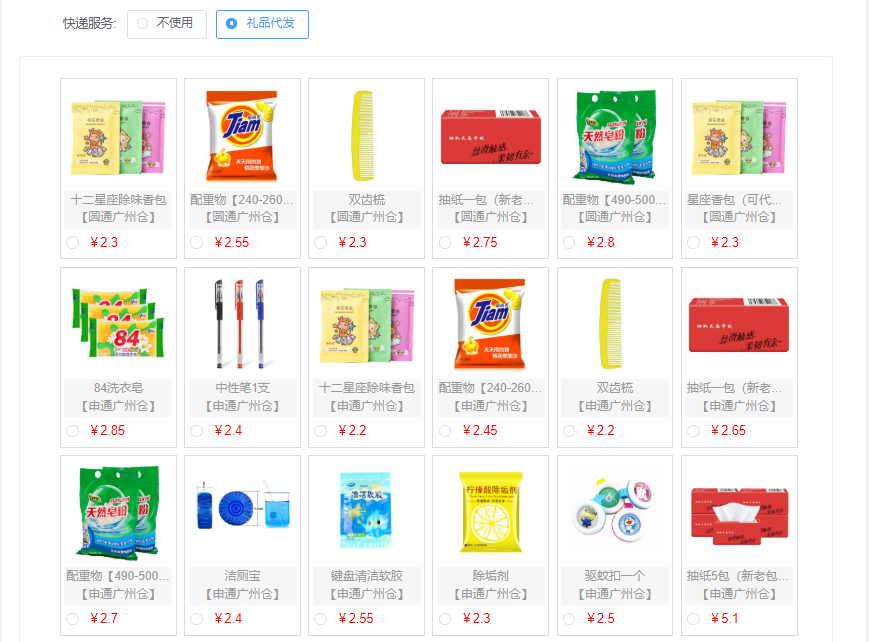Click the 驱蚊扣 mosquito repellent buttons image
The image size is (869, 642).
tap(614, 509)
